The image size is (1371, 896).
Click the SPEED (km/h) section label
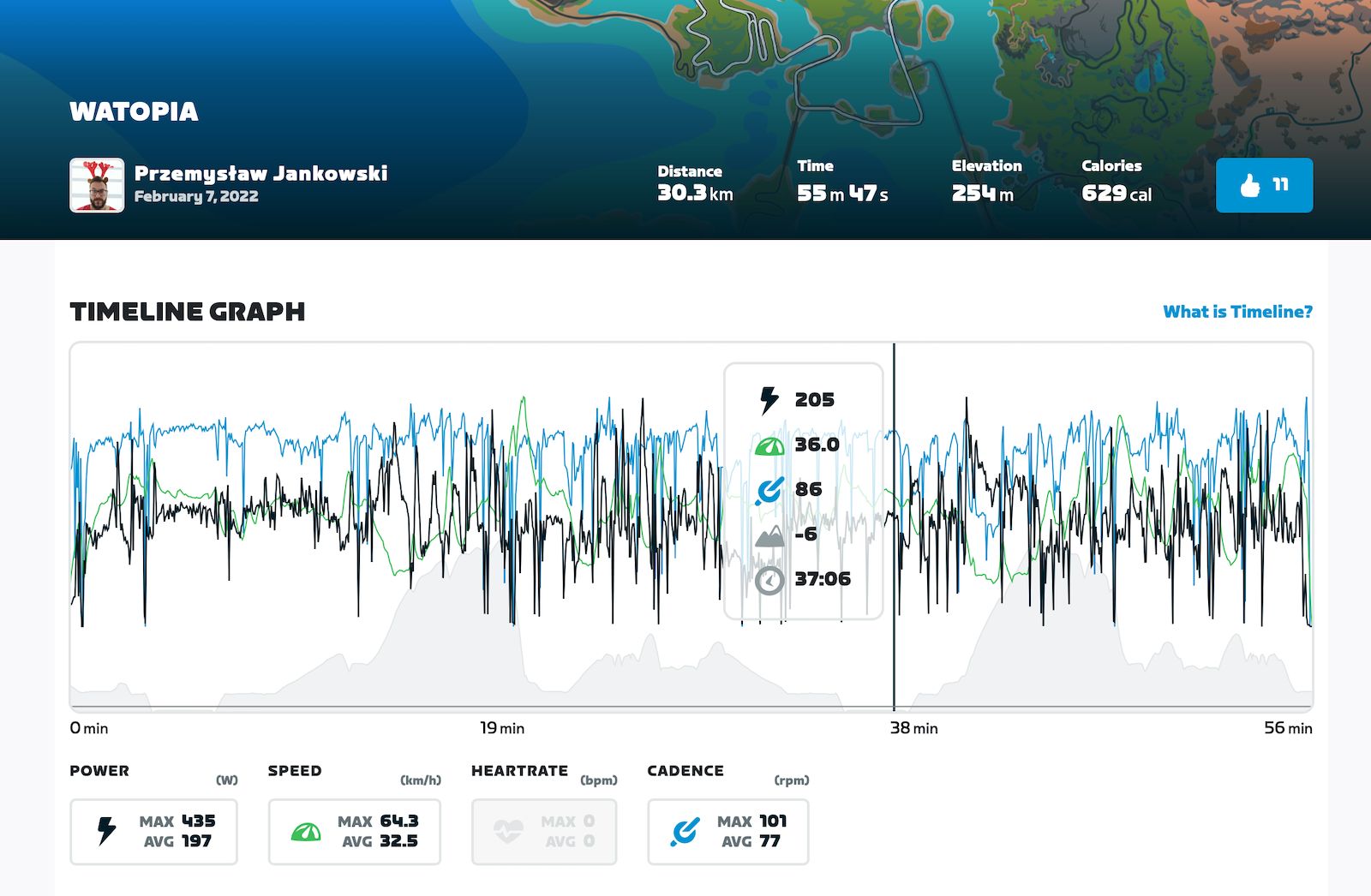(x=354, y=774)
